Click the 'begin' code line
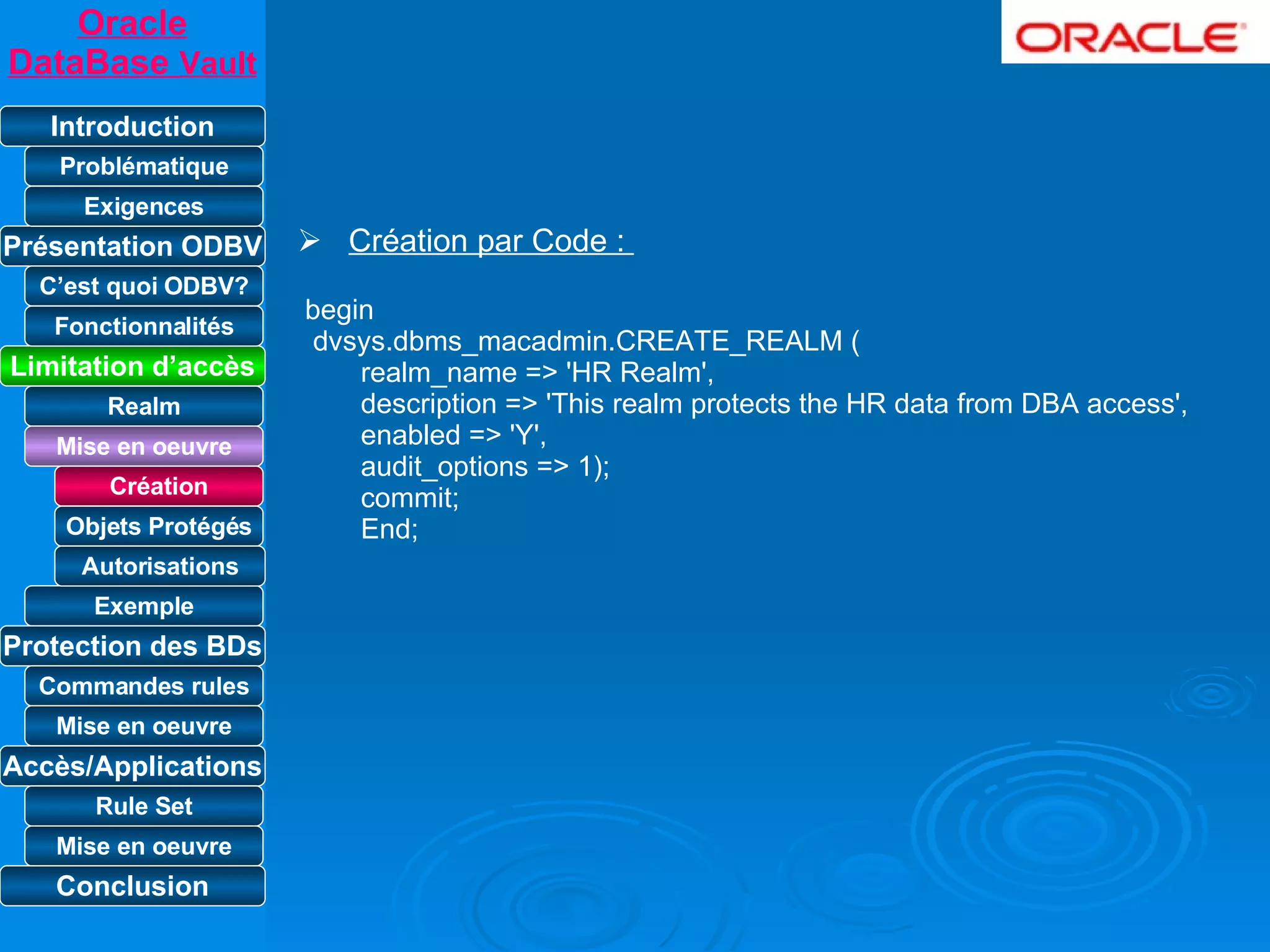The width and height of the screenshot is (1270, 952). [339, 310]
